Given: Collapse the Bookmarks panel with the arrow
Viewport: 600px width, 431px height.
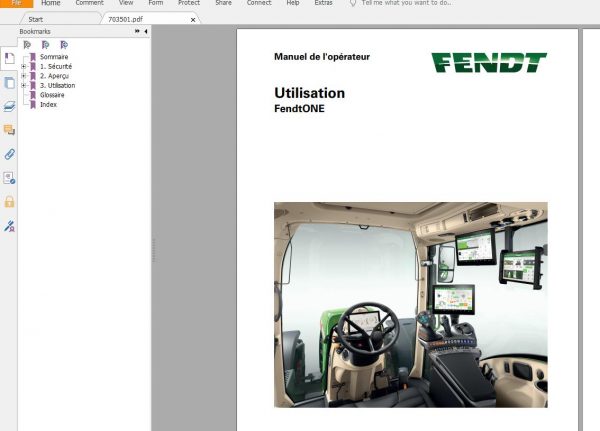Looking at the screenshot, I should pyautogui.click(x=146, y=31).
